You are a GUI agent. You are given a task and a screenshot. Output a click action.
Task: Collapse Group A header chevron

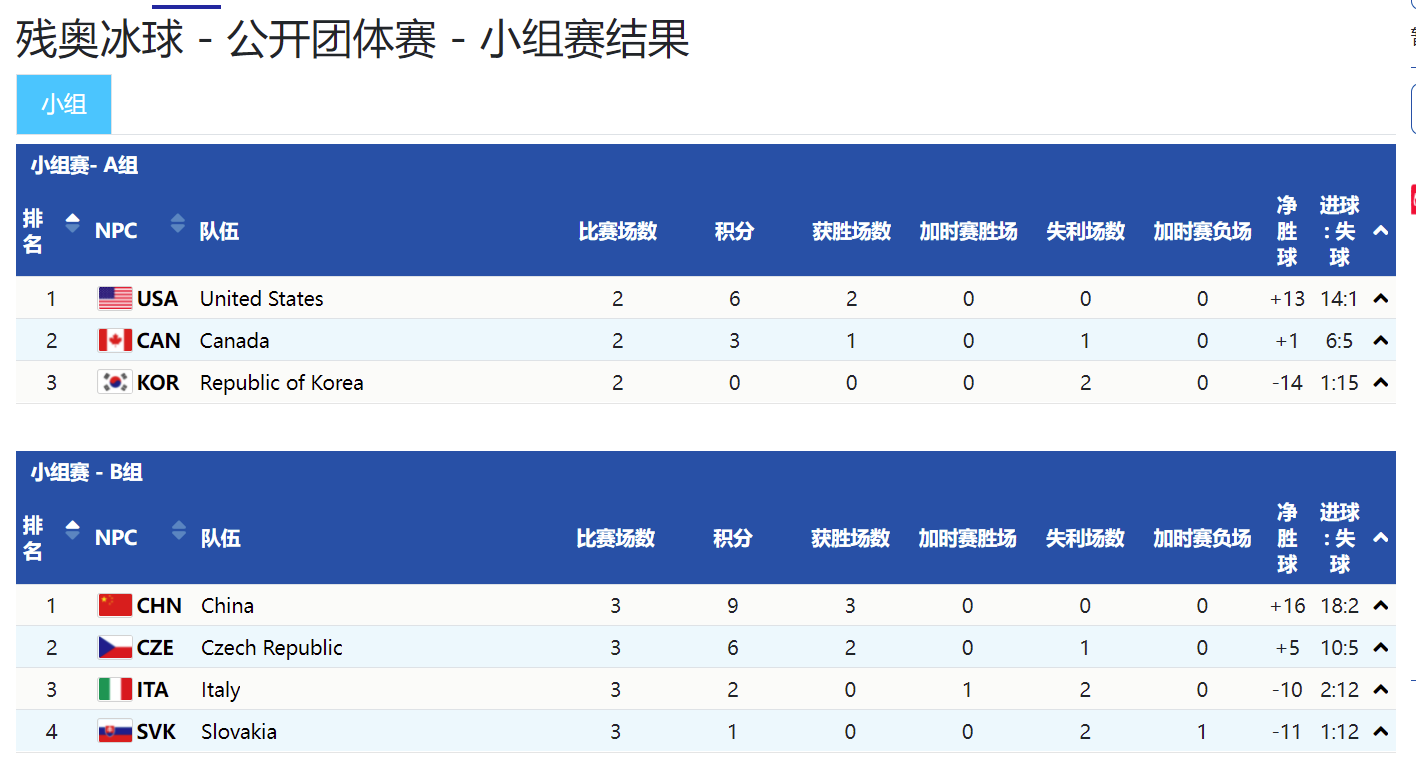tap(1381, 231)
